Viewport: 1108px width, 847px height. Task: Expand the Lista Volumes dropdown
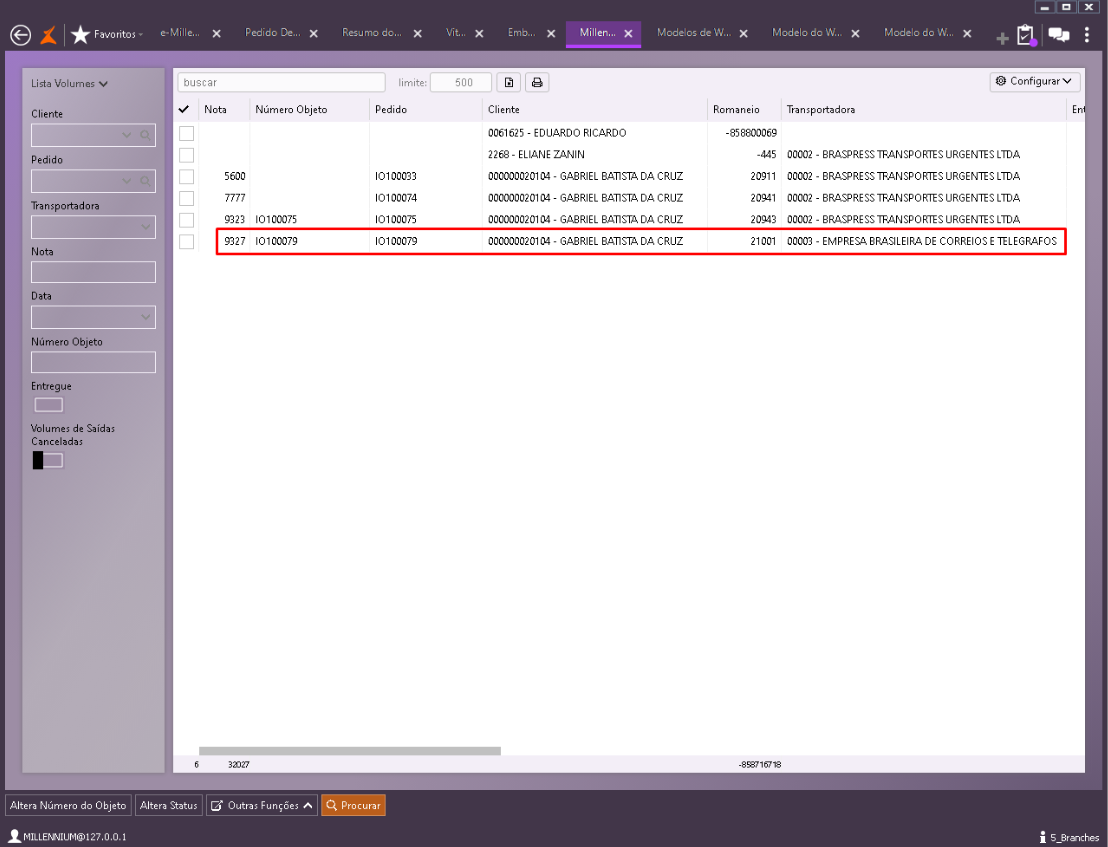click(69, 83)
